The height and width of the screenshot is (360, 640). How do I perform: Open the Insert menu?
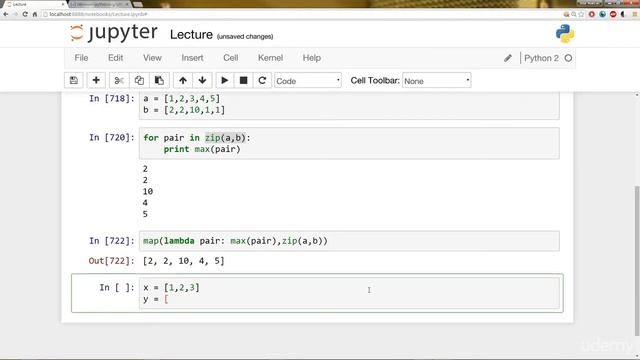tap(192, 58)
